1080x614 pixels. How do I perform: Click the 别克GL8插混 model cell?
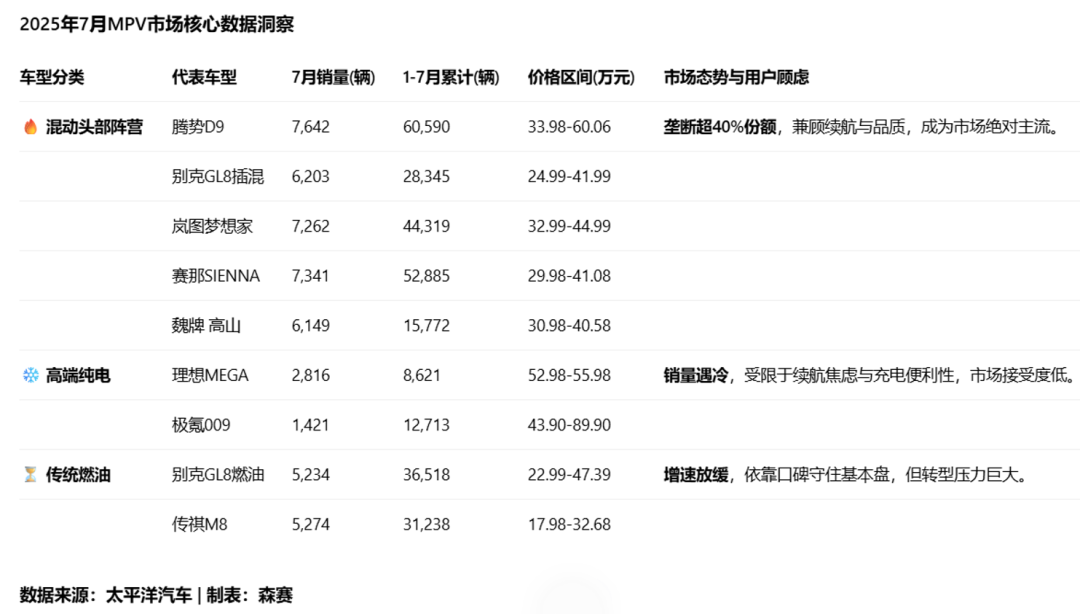click(218, 176)
